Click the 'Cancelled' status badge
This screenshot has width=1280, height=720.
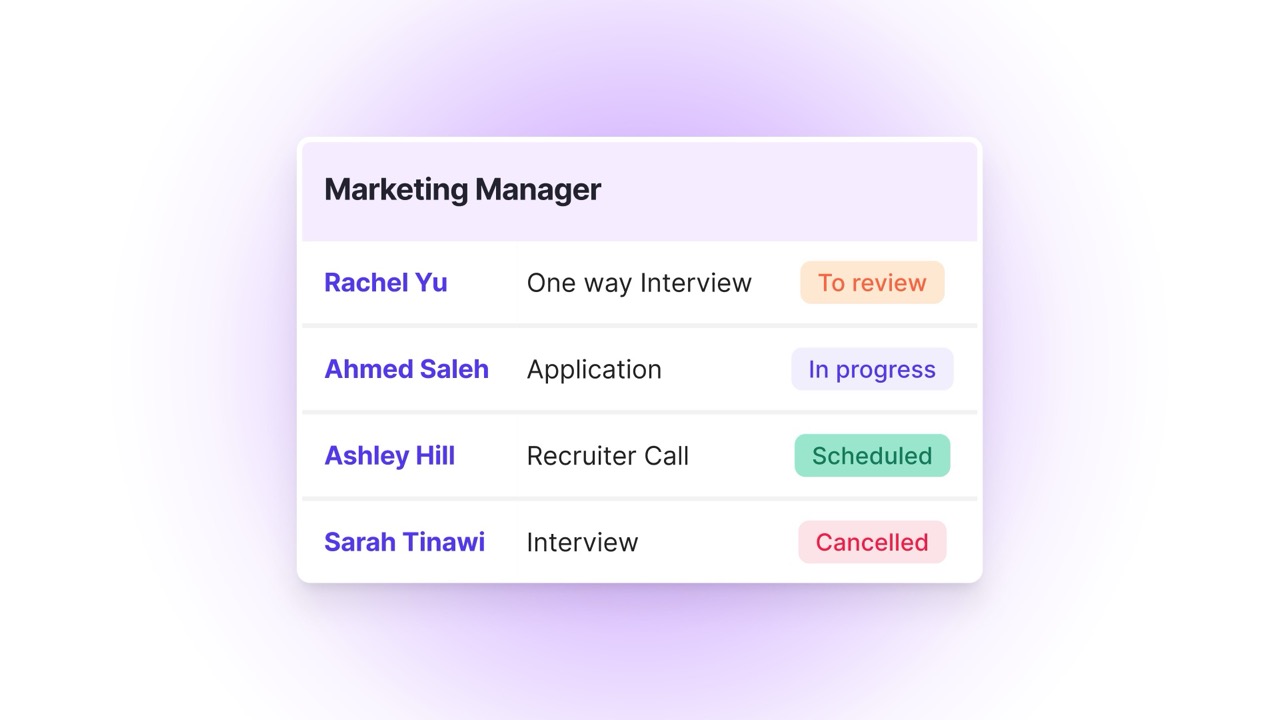[x=871, y=541]
